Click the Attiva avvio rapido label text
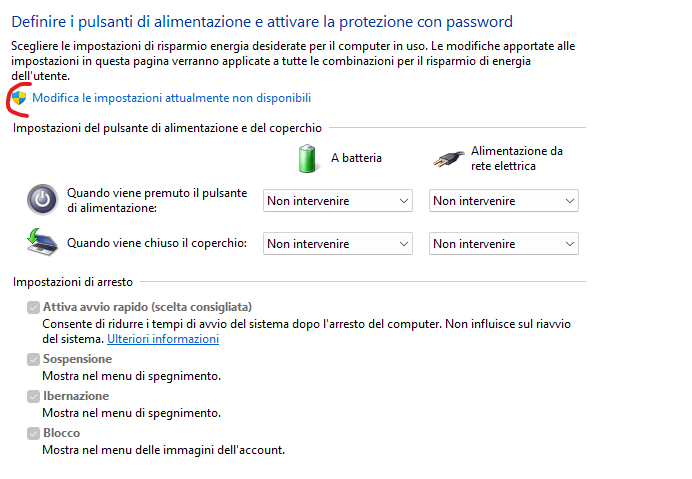Viewport: 692px width, 479px height. 147,307
